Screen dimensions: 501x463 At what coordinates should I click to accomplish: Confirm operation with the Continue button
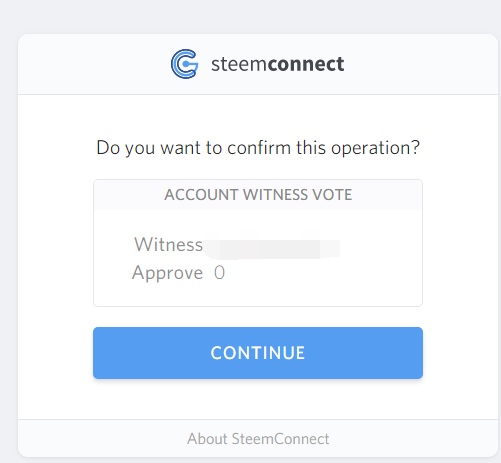point(258,353)
